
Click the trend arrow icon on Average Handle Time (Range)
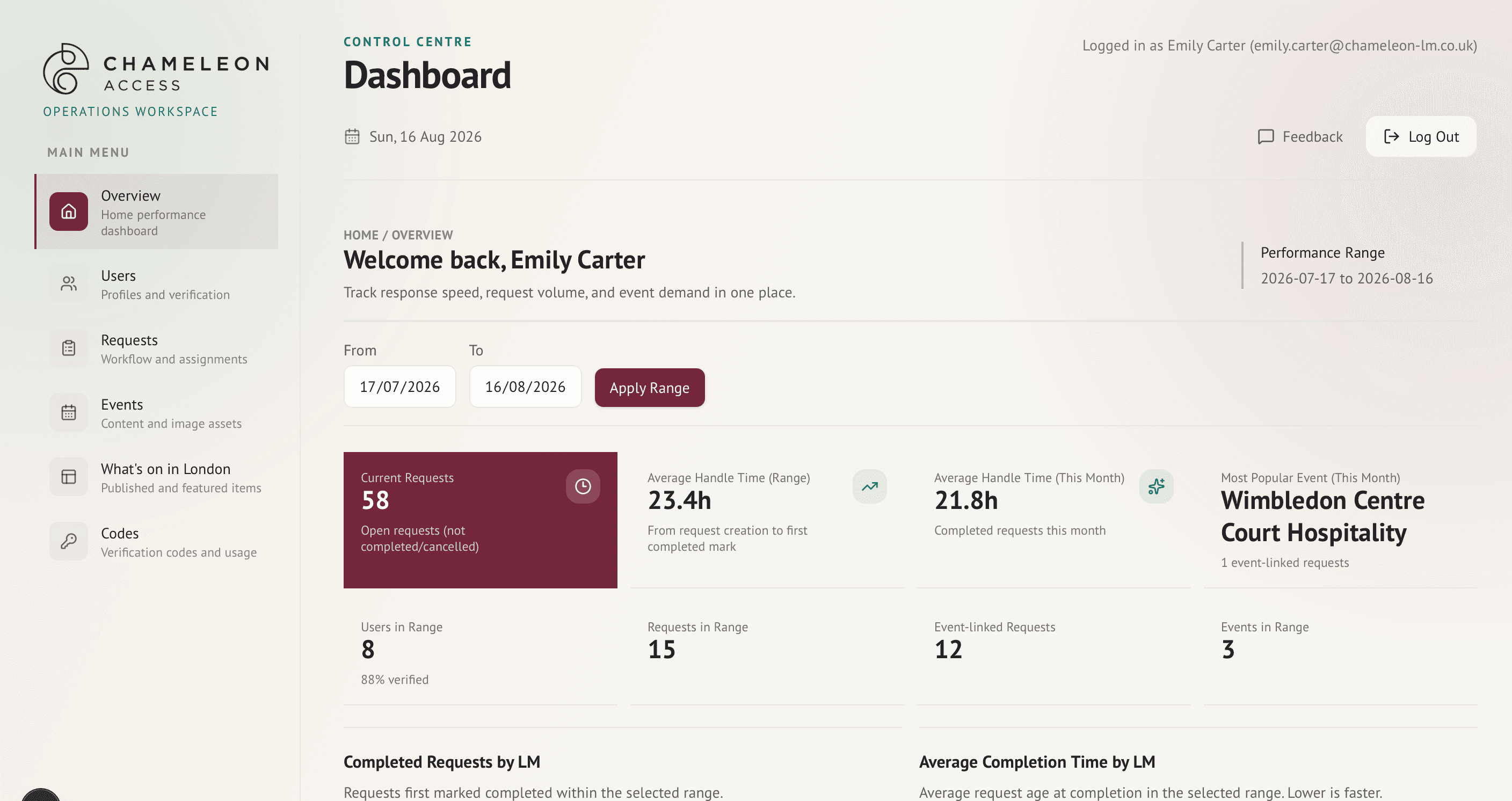coord(869,486)
